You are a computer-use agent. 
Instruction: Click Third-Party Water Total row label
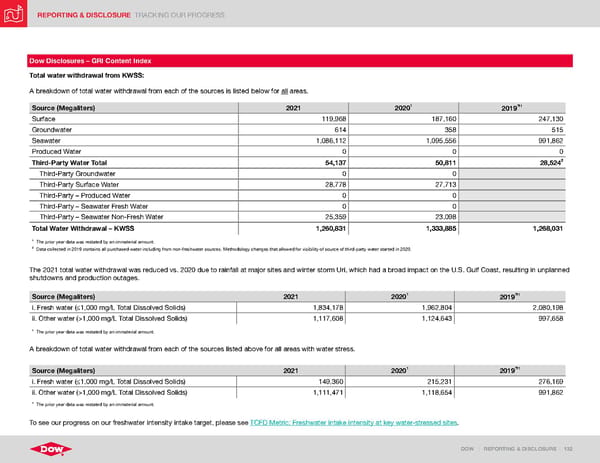pos(69,163)
